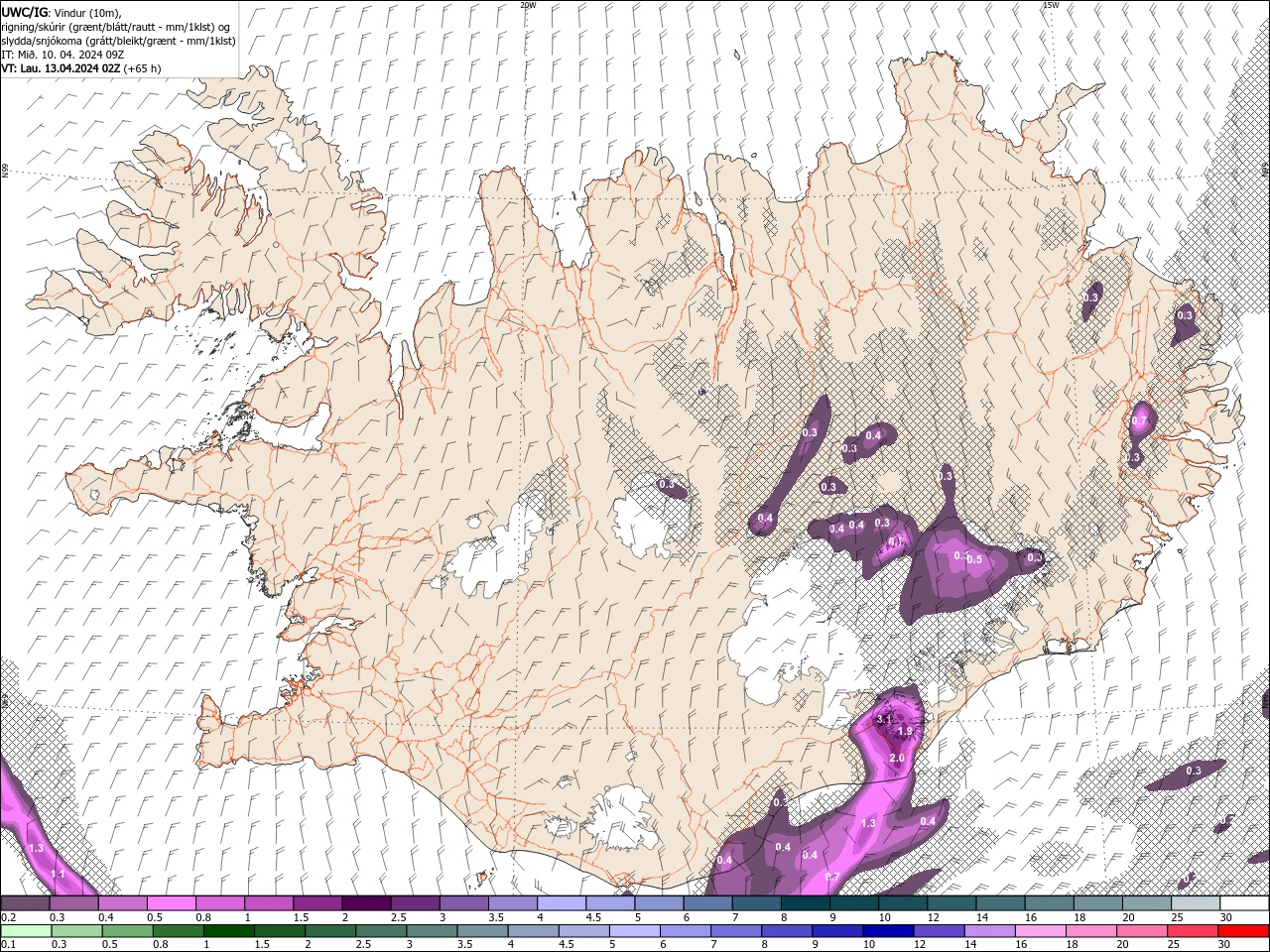Click the '1.1' precipitation value near southwest corner

coord(58,875)
